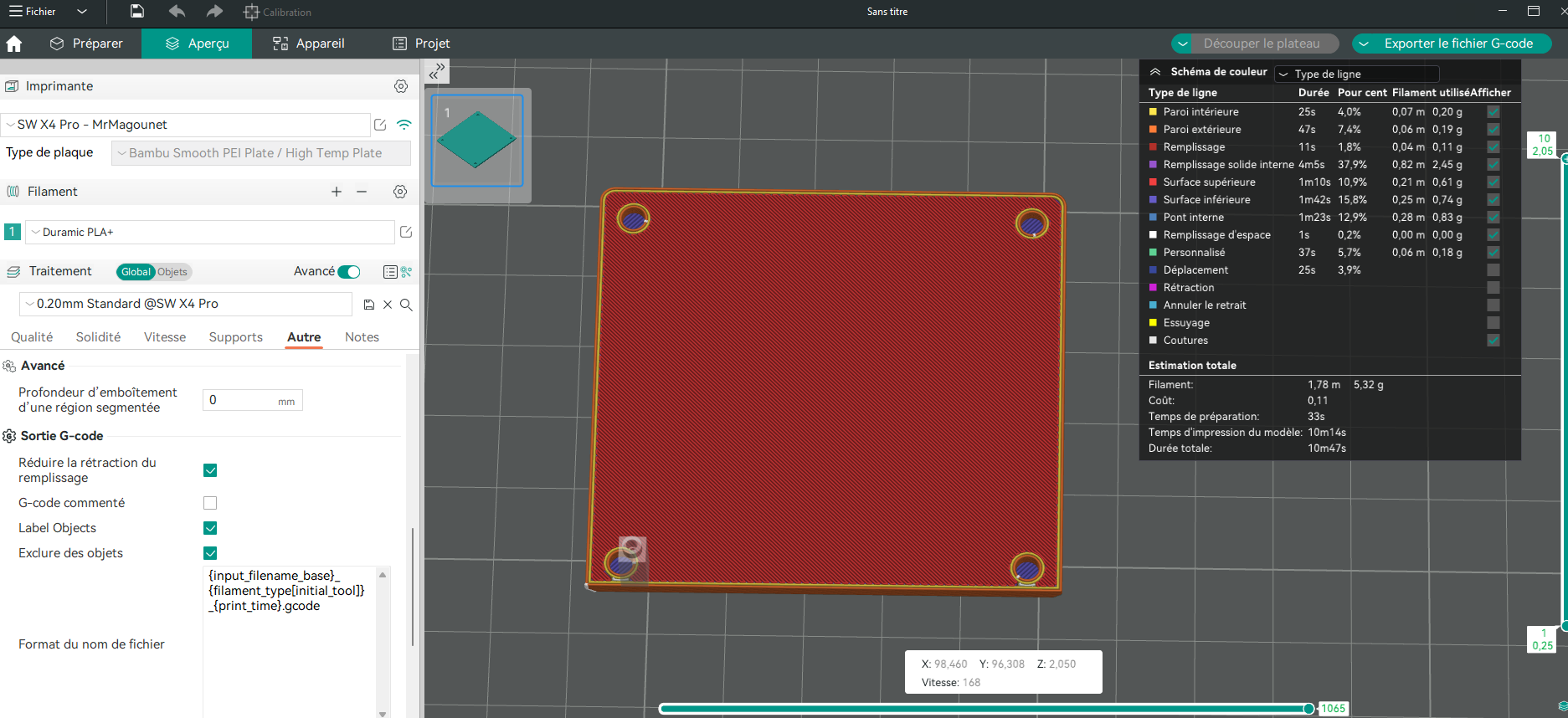Select the Objets process mode
The height and width of the screenshot is (718, 1568).
click(x=172, y=272)
